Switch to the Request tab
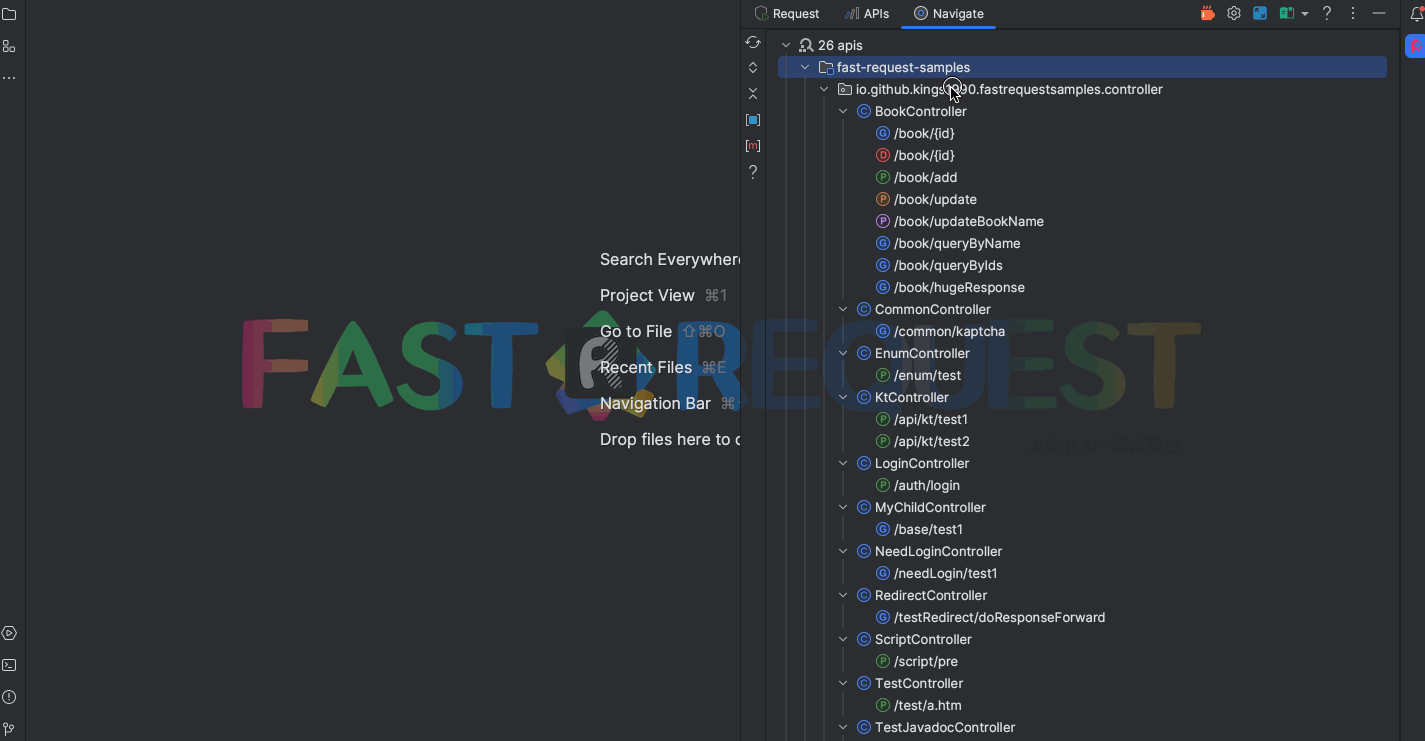The width and height of the screenshot is (1425, 741). click(x=787, y=14)
